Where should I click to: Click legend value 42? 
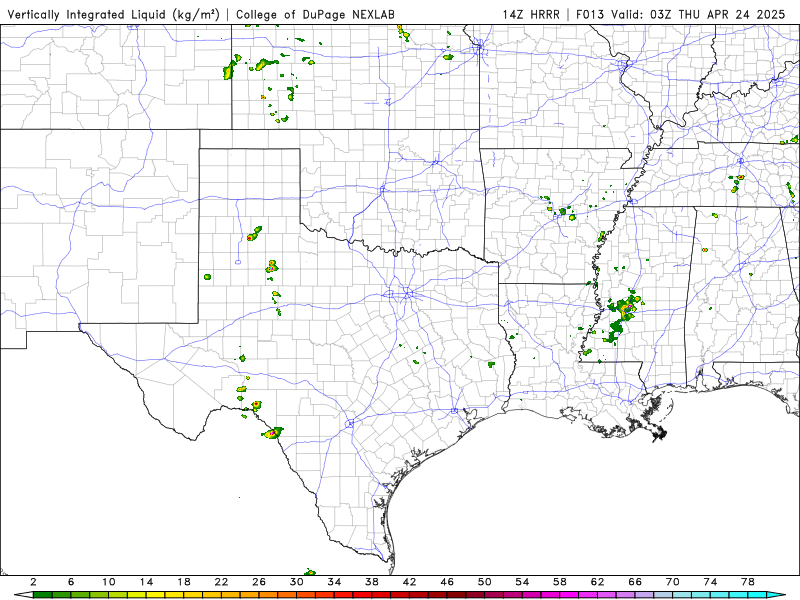pyautogui.click(x=410, y=582)
